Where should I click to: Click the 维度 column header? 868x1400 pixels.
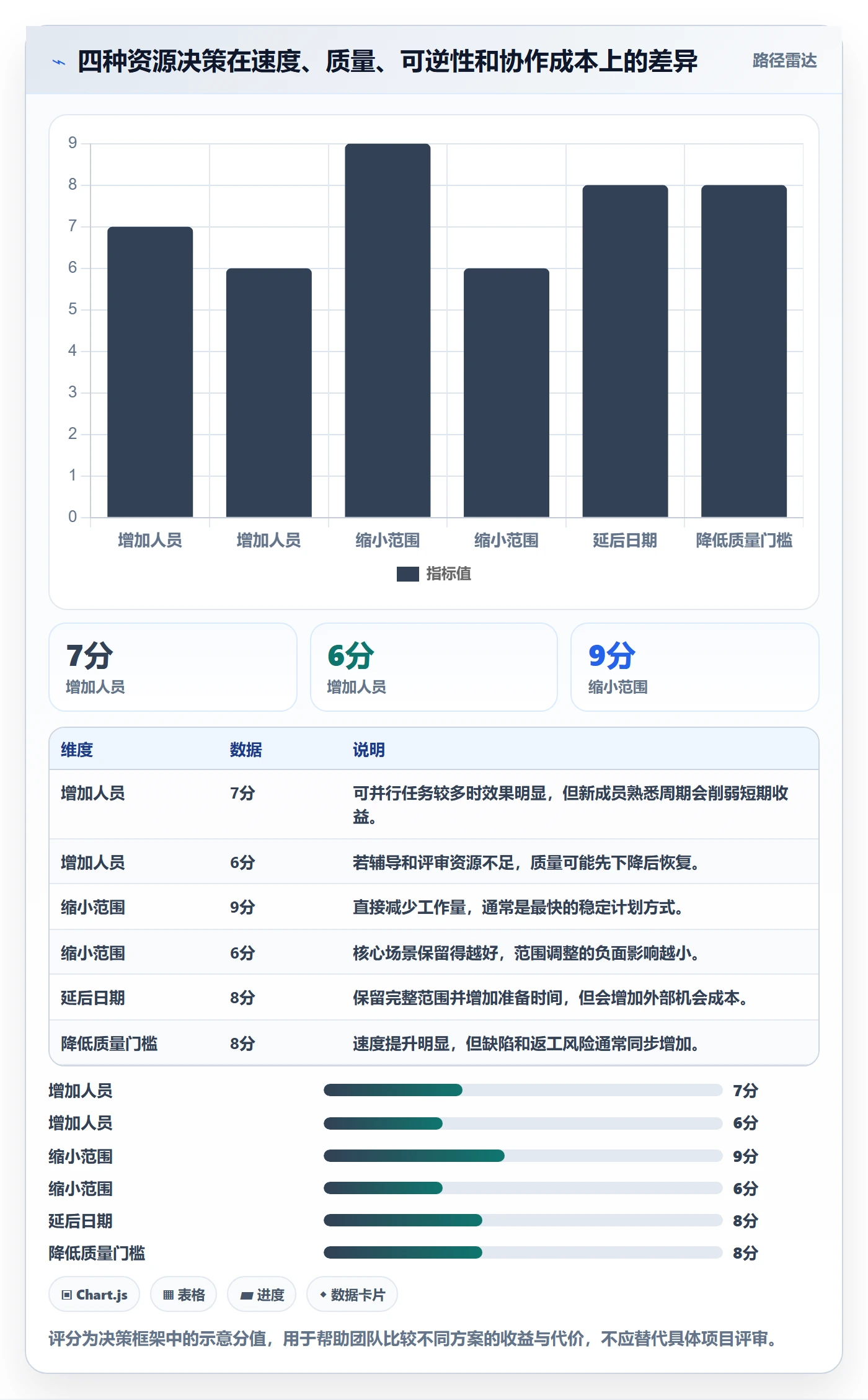tap(77, 750)
